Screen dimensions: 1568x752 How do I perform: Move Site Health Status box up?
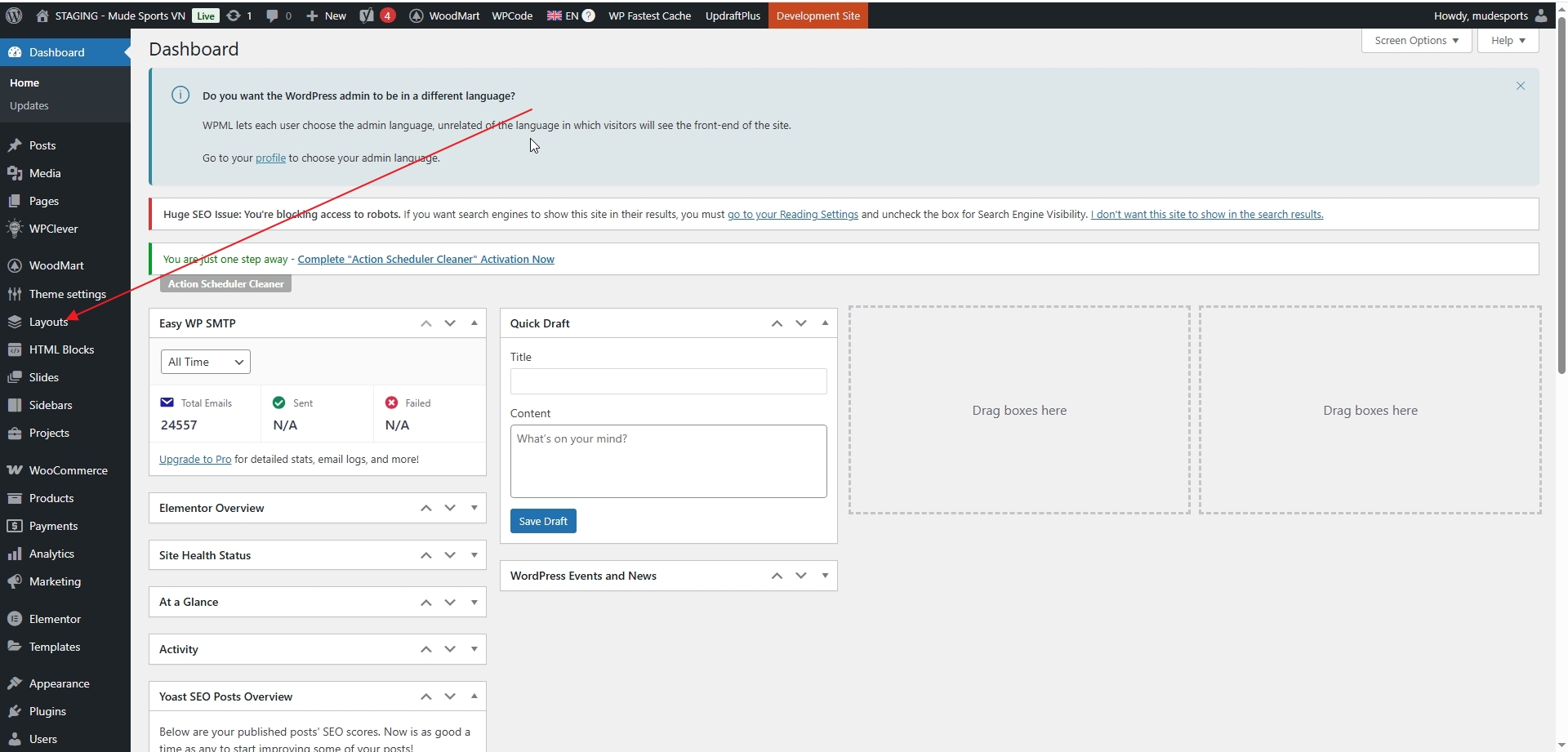point(425,555)
